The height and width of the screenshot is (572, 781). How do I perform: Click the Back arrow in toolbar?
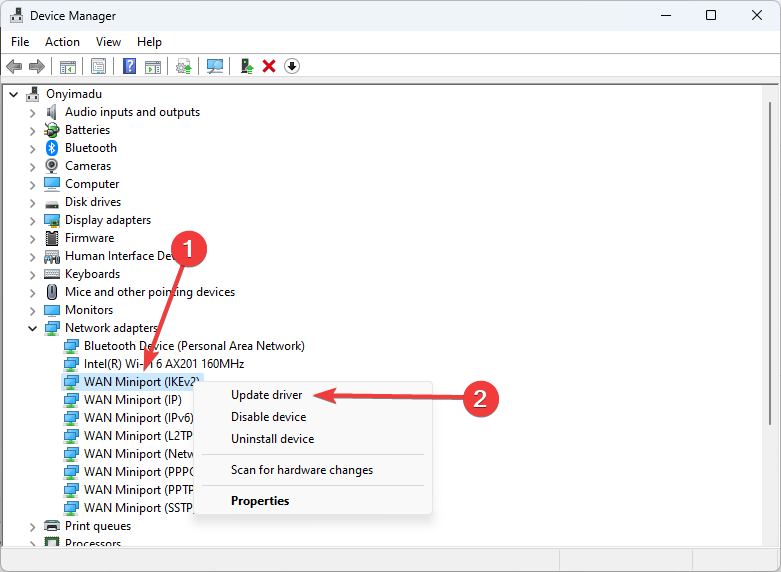(14, 66)
